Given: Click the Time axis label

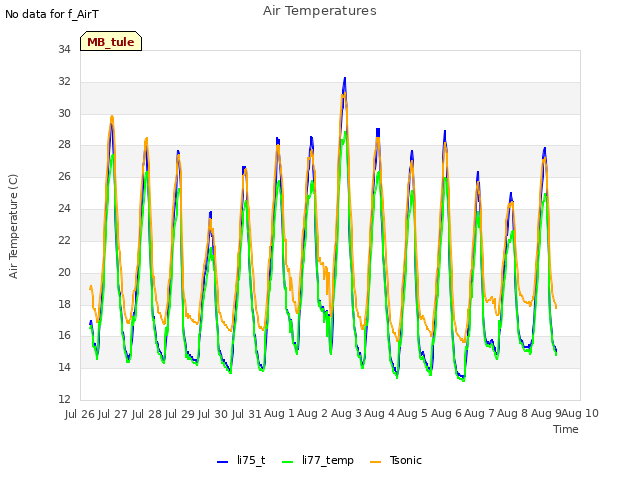Looking at the screenshot, I should coord(566,429).
